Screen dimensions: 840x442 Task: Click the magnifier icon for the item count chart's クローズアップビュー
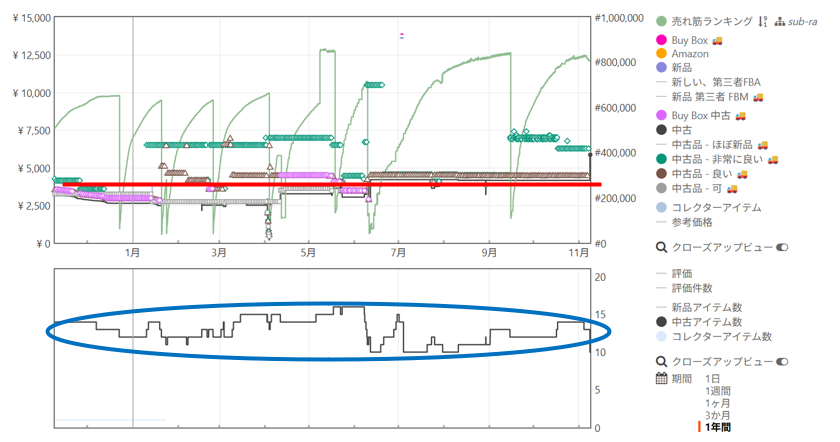click(x=661, y=361)
